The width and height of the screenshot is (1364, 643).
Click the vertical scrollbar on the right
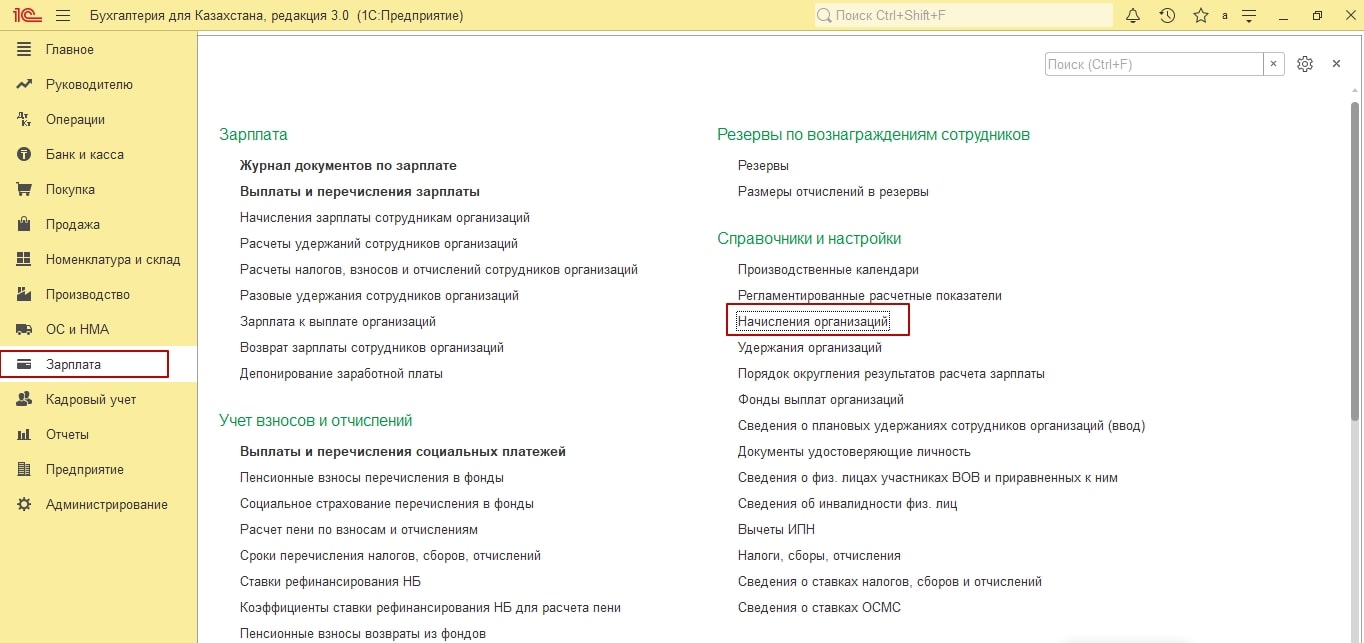pos(1355,260)
